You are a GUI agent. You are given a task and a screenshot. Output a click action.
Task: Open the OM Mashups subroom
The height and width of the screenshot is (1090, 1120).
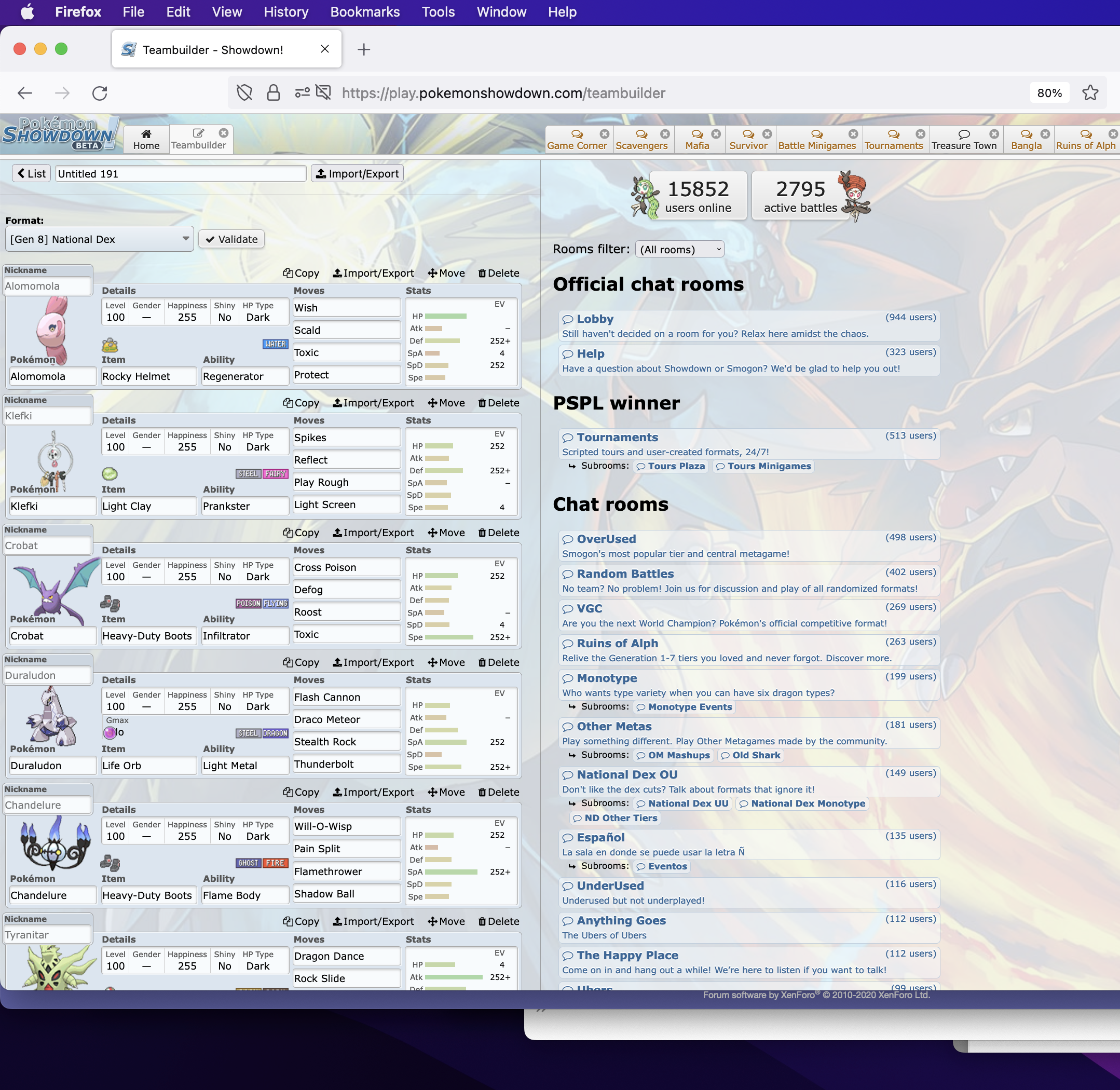(x=673, y=755)
